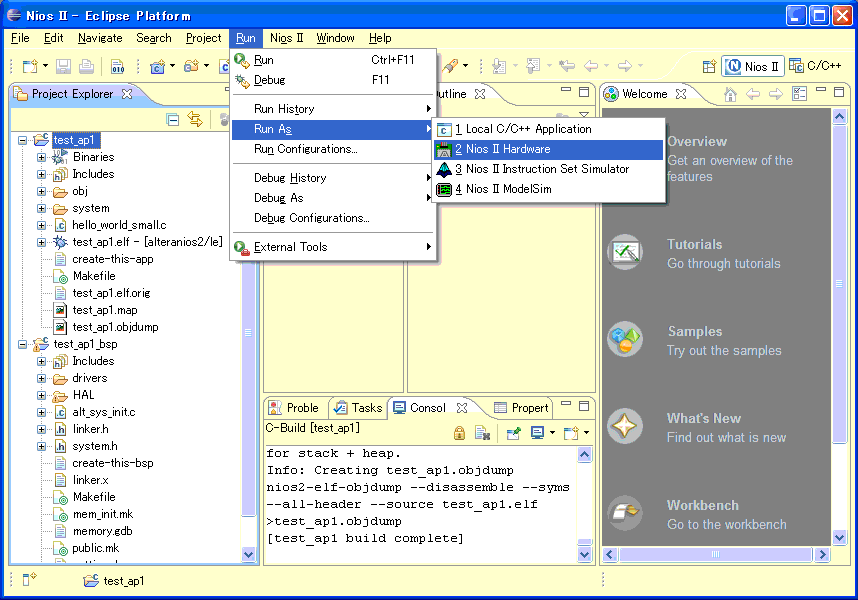Expand the system folder under test_ap1
858x600 pixels.
click(x=41, y=208)
